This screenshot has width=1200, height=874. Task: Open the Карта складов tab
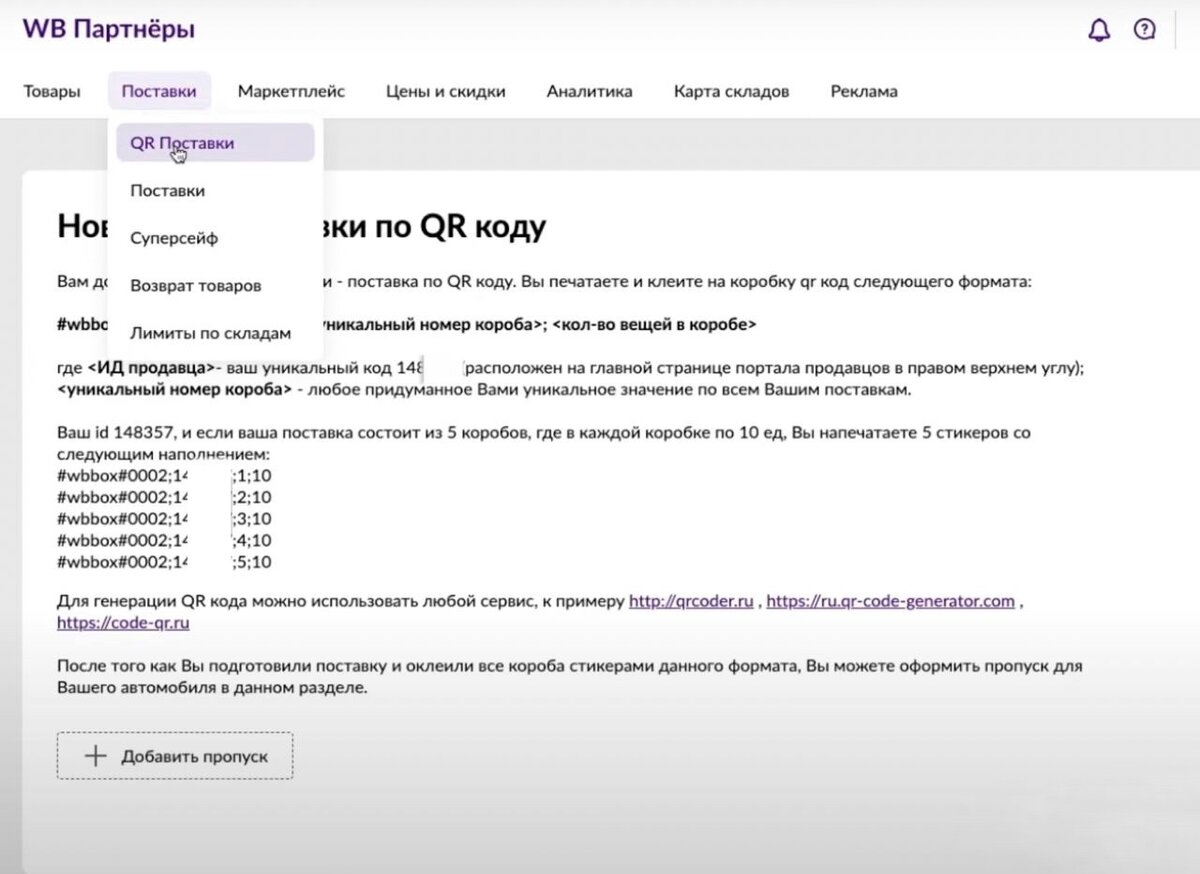coord(732,91)
